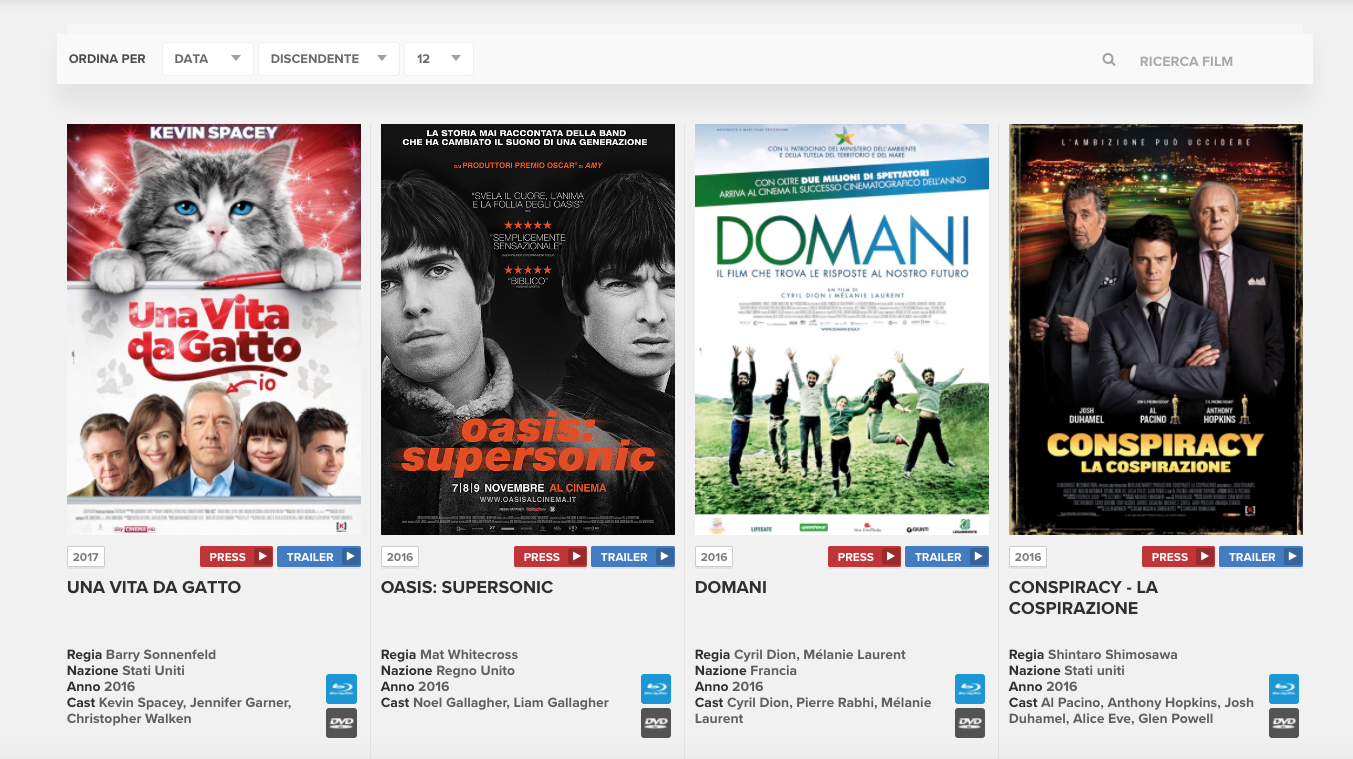This screenshot has height=759, width=1353.
Task: Click Blu-ray icon for Conspiracy - La Cospirazione
Action: [1284, 689]
